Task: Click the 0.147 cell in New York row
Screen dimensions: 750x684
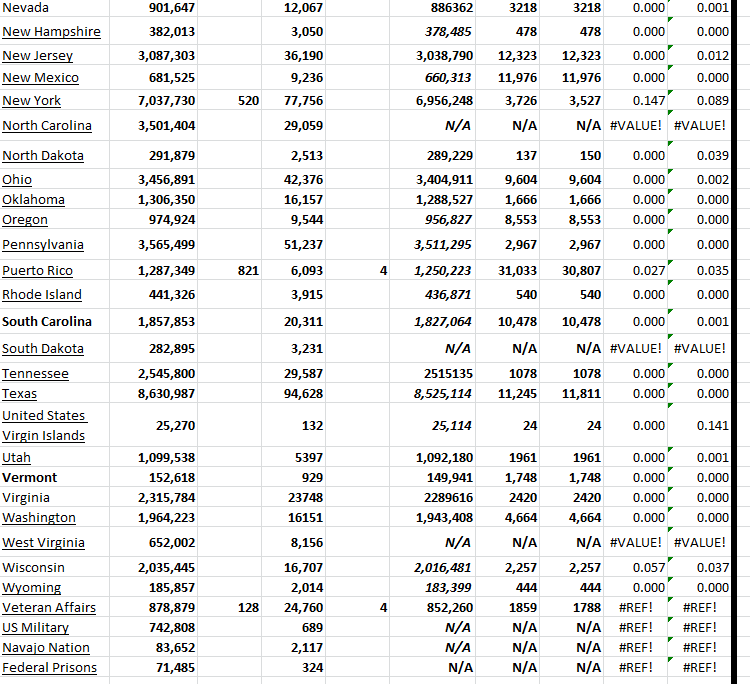Action: tap(650, 101)
